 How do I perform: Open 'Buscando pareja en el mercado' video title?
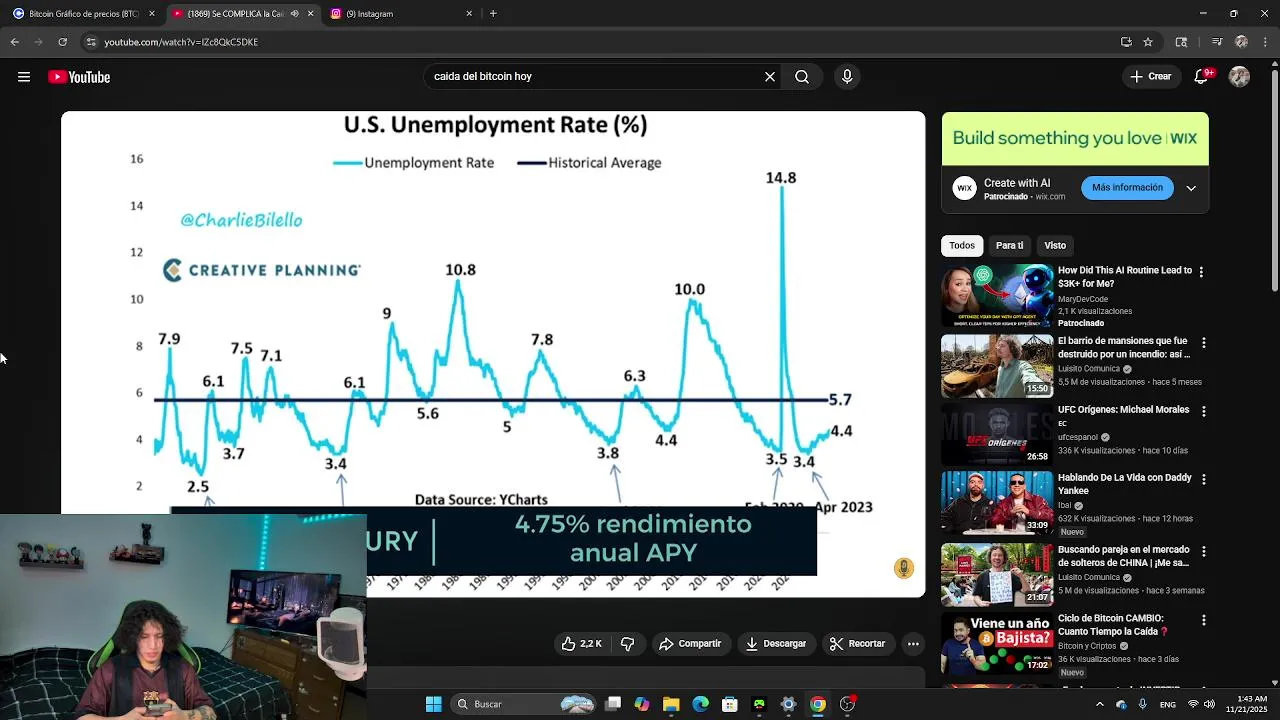pos(1124,556)
